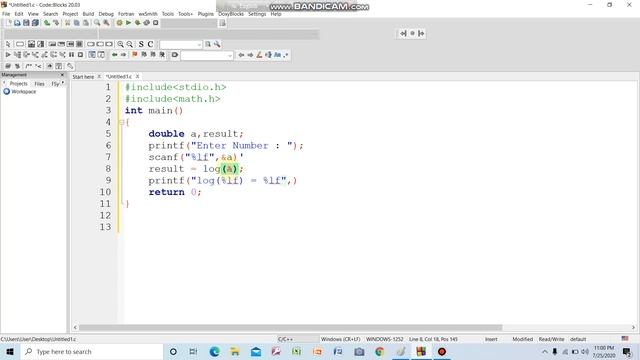Start the debugger with Debug/Continue arrow
This screenshot has width=640, height=360.
coord(8,55)
